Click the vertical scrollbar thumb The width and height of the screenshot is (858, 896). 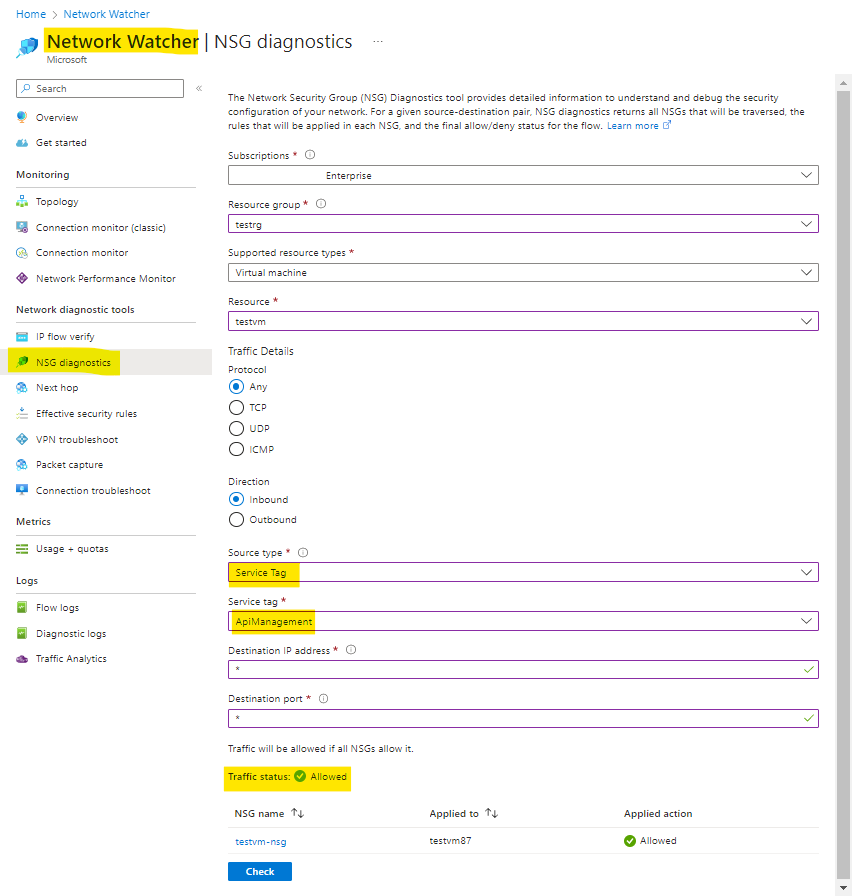(x=843, y=483)
